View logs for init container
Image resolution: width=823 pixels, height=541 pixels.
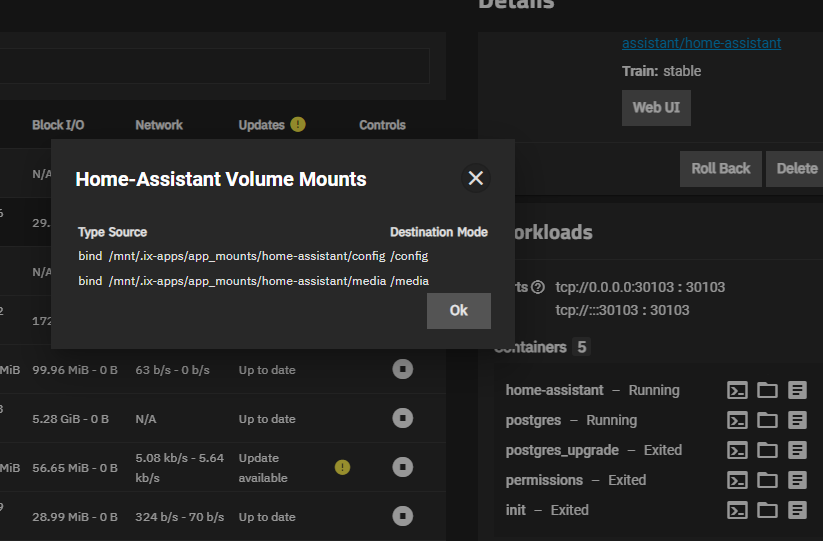797,510
